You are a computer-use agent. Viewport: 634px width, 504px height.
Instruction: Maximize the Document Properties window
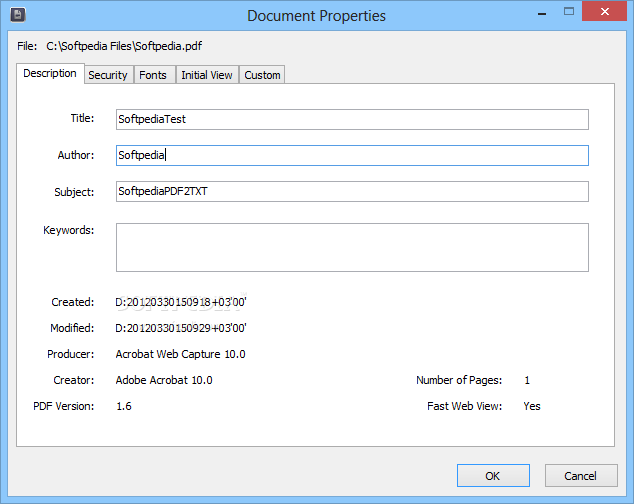tap(569, 12)
